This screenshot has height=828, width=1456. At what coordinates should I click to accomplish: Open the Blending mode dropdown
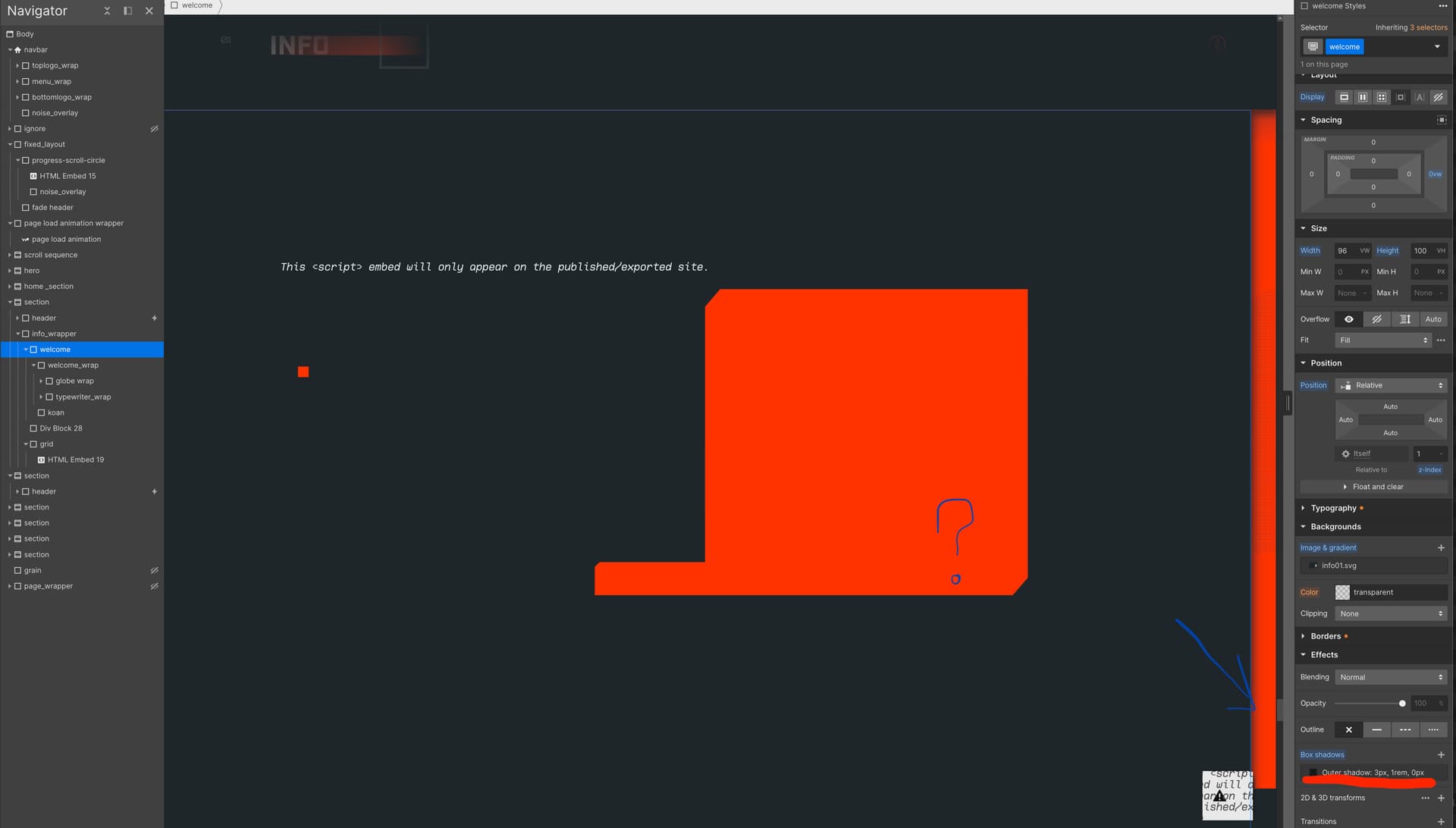tap(1390, 676)
